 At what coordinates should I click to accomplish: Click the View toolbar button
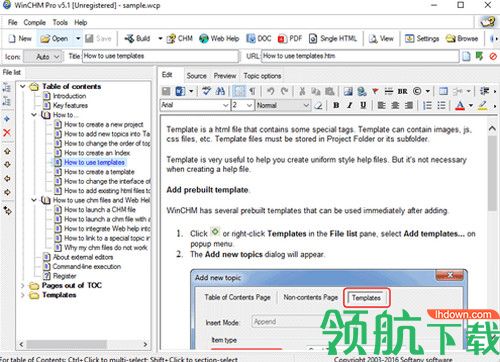[381, 39]
